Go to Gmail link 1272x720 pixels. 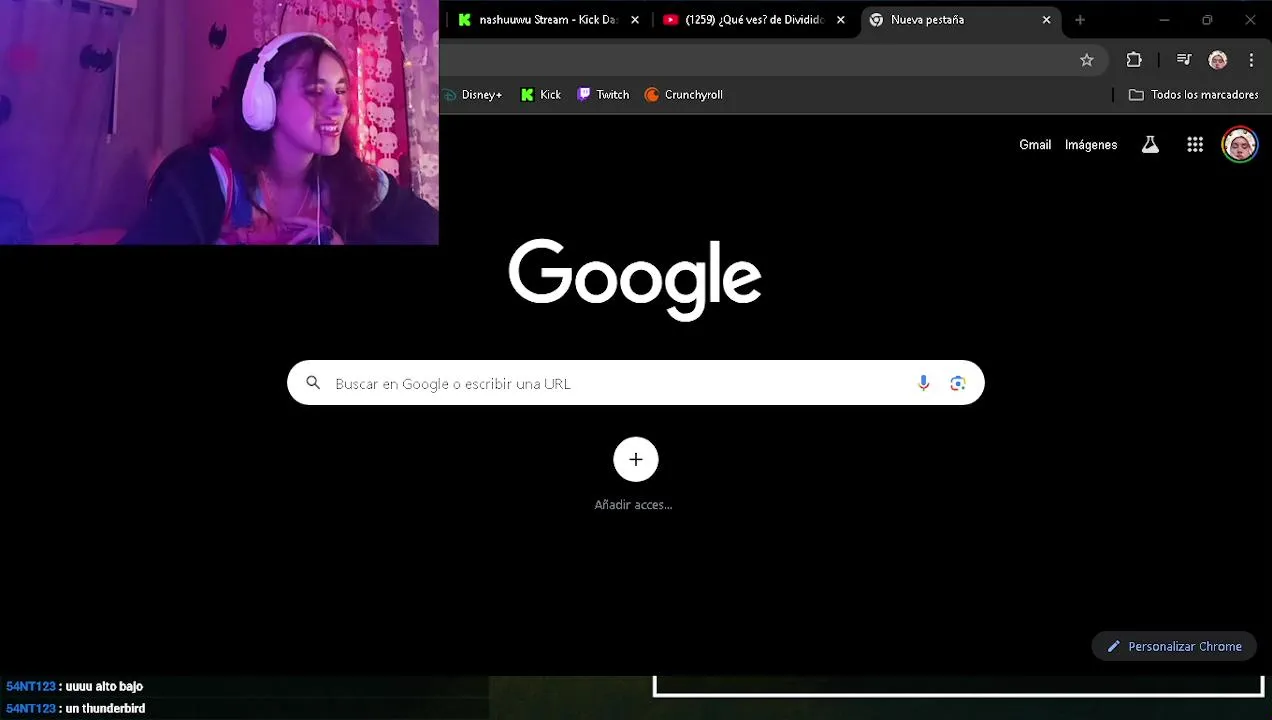pos(1035,145)
